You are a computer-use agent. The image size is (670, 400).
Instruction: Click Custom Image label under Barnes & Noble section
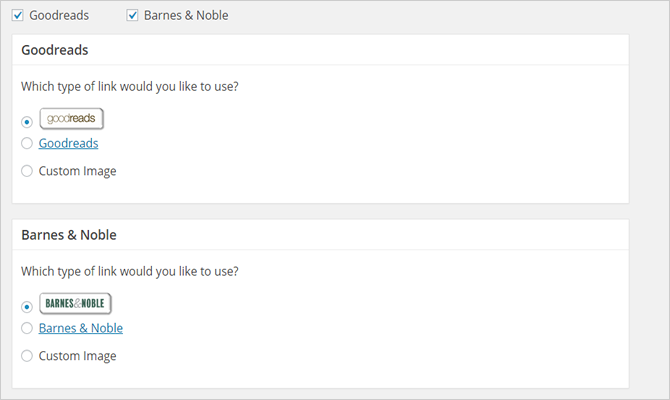(x=77, y=356)
